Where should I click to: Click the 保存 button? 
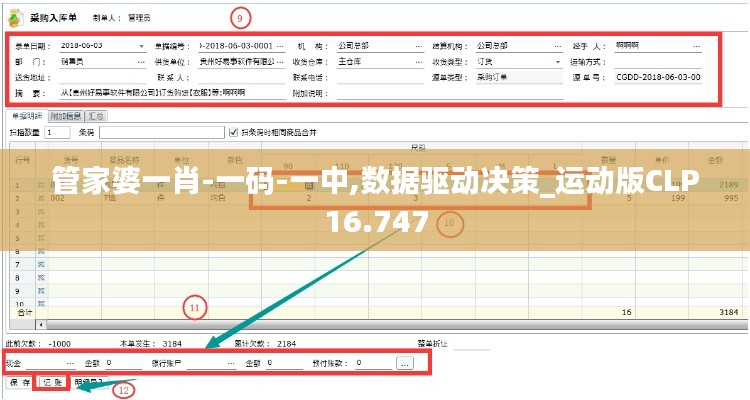coord(20,382)
